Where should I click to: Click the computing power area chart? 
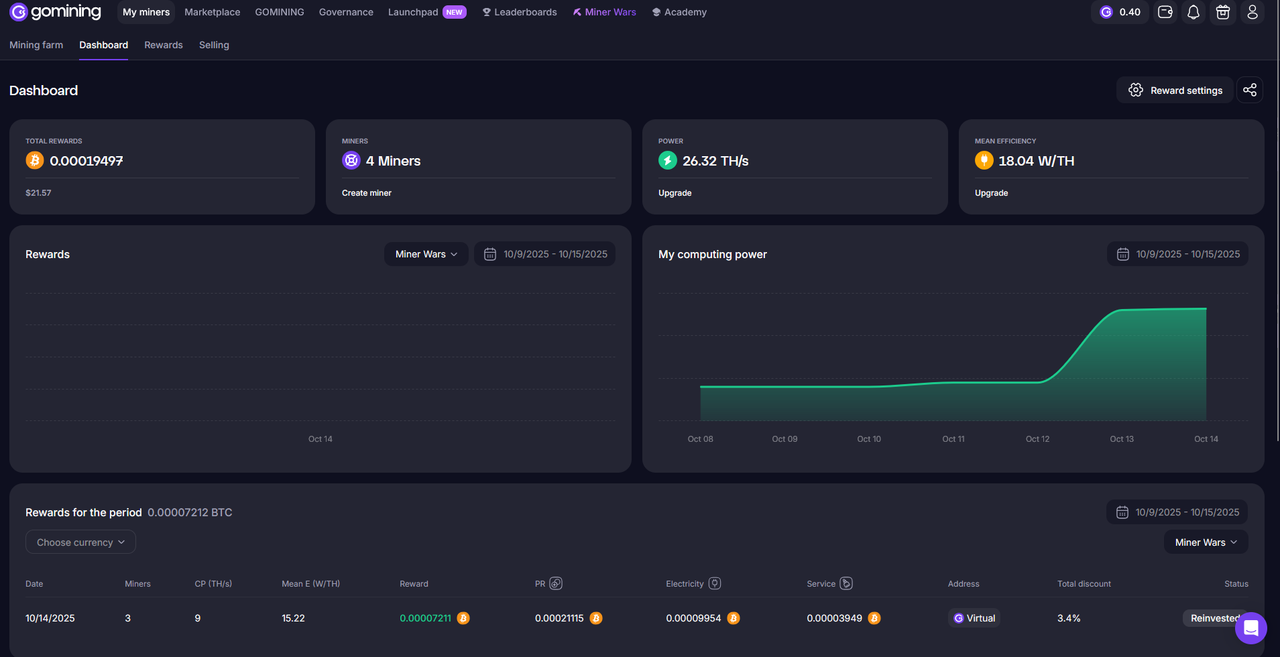953,364
